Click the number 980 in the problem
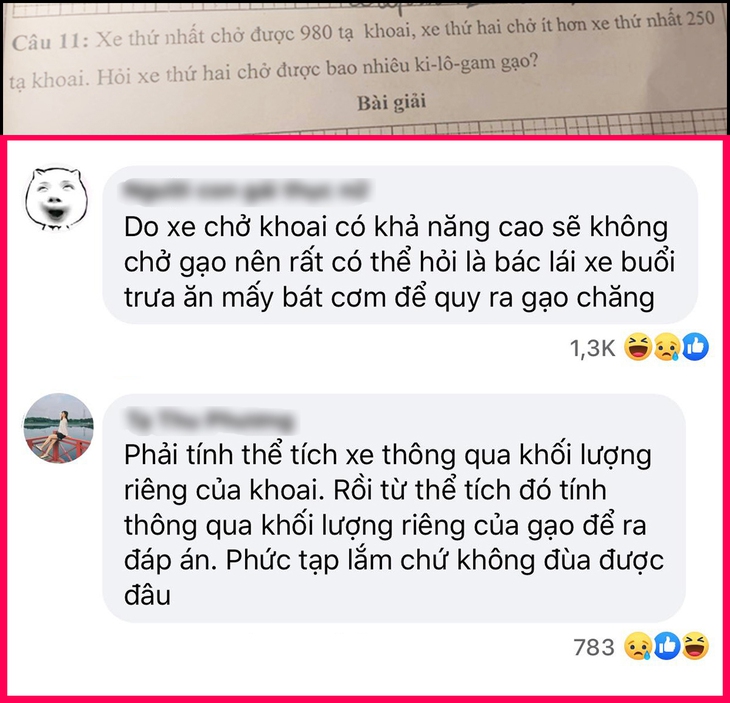This screenshot has height=703, width=730. coord(317,34)
